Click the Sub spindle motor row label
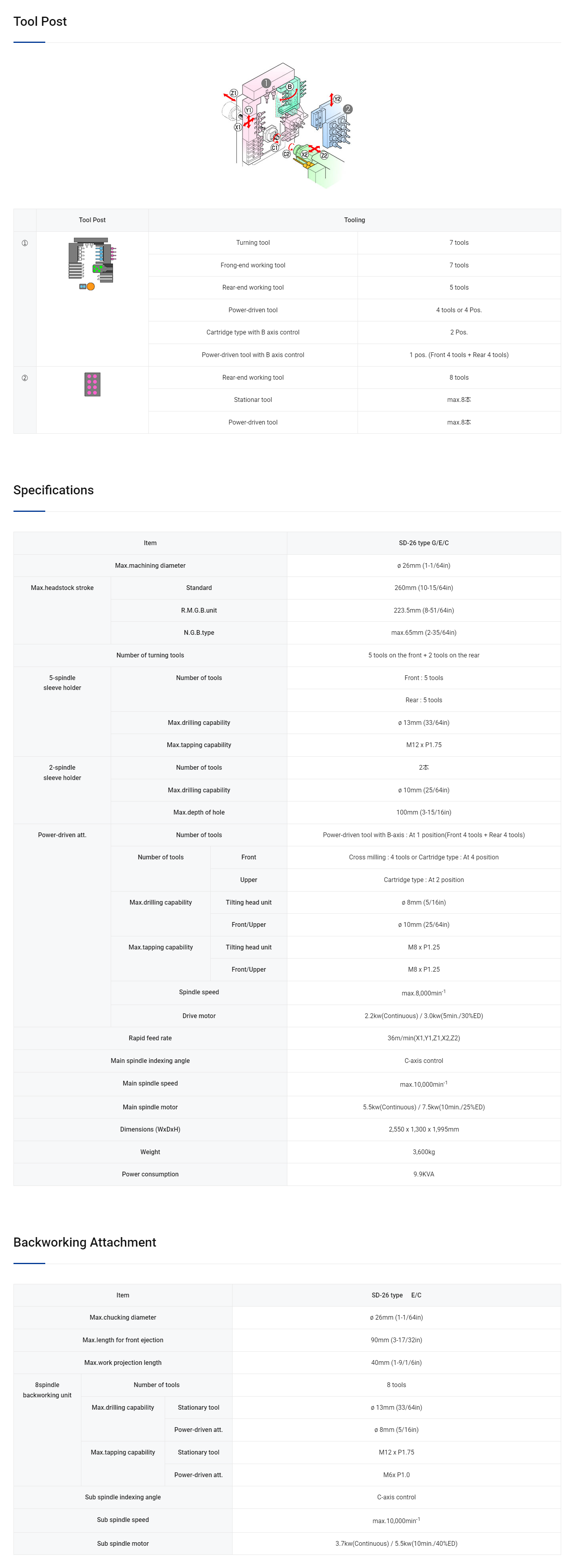 tap(123, 1544)
